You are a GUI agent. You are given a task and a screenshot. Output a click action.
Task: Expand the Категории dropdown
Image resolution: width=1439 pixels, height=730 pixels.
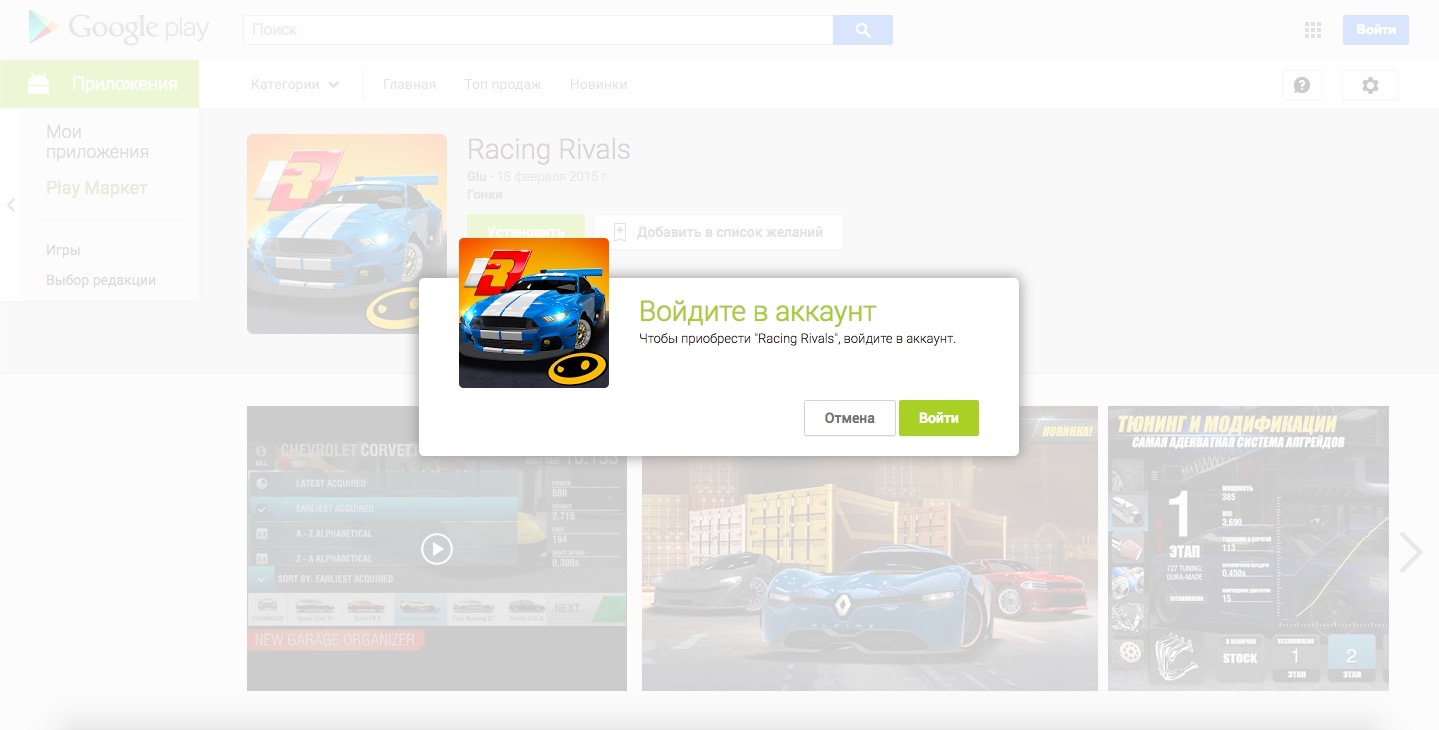pos(295,85)
